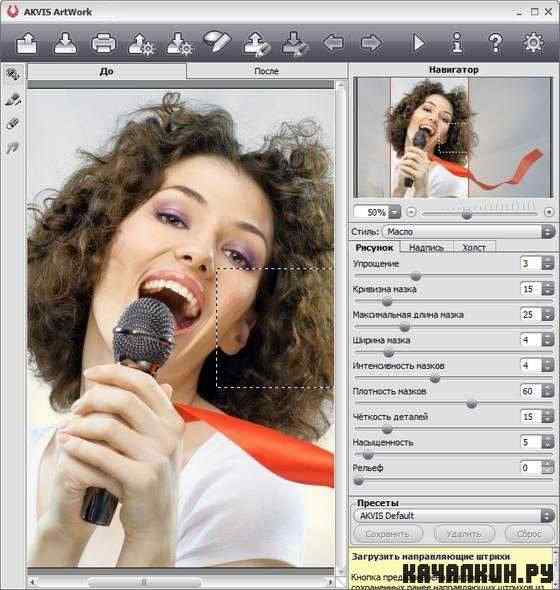Click the run play arrow icon
Screen dimensions: 560x590
(x=418, y=43)
